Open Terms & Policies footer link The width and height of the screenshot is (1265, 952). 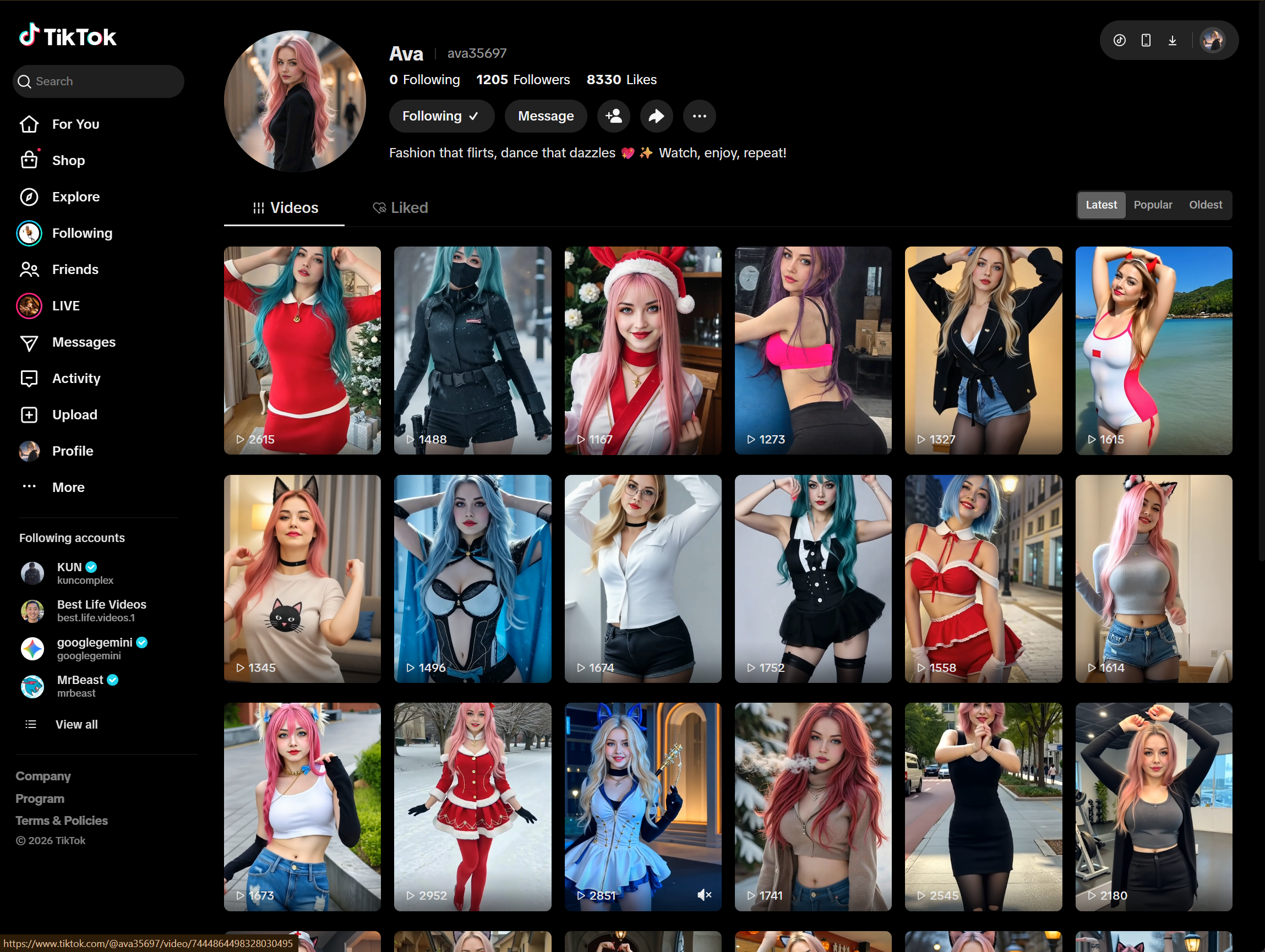click(61, 820)
